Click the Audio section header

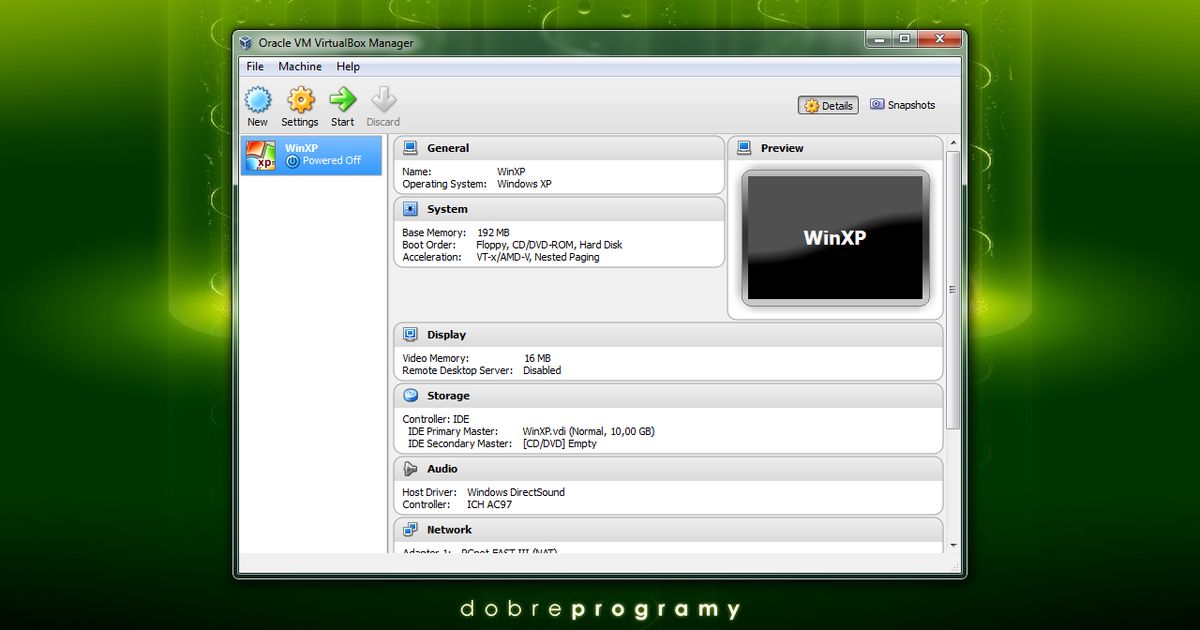(668, 469)
